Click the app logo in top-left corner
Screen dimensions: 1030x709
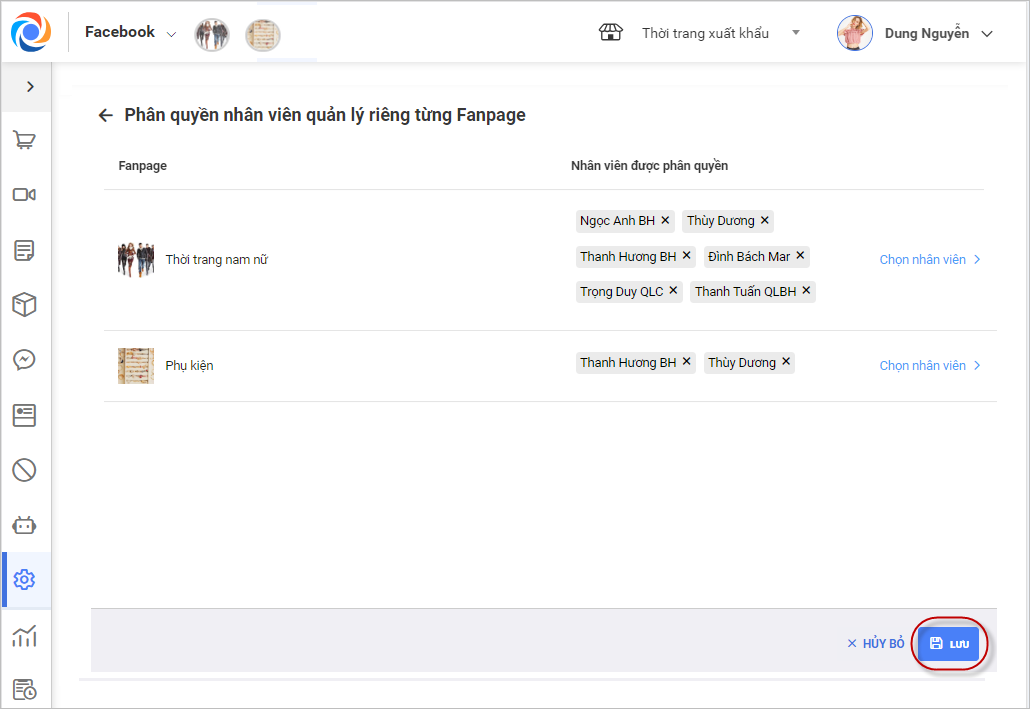[x=30, y=32]
